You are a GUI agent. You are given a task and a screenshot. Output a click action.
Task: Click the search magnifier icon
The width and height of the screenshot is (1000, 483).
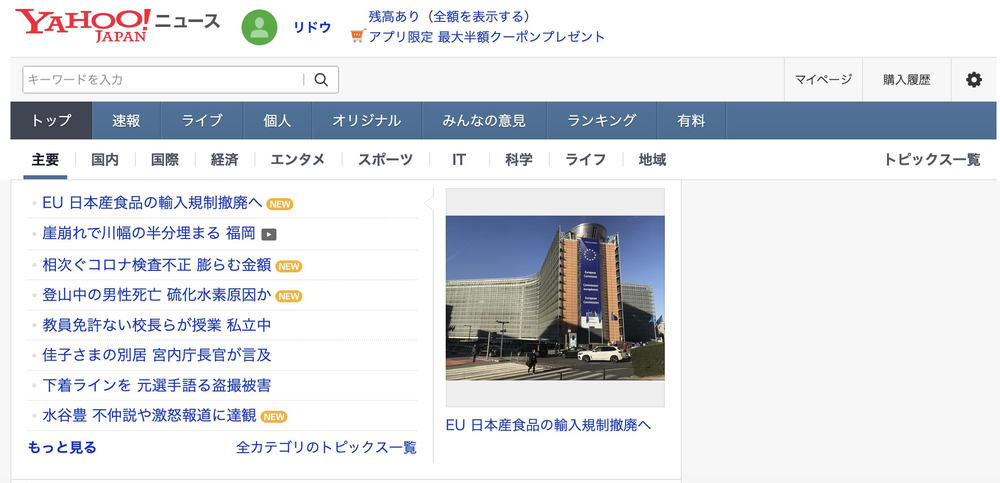click(x=321, y=80)
